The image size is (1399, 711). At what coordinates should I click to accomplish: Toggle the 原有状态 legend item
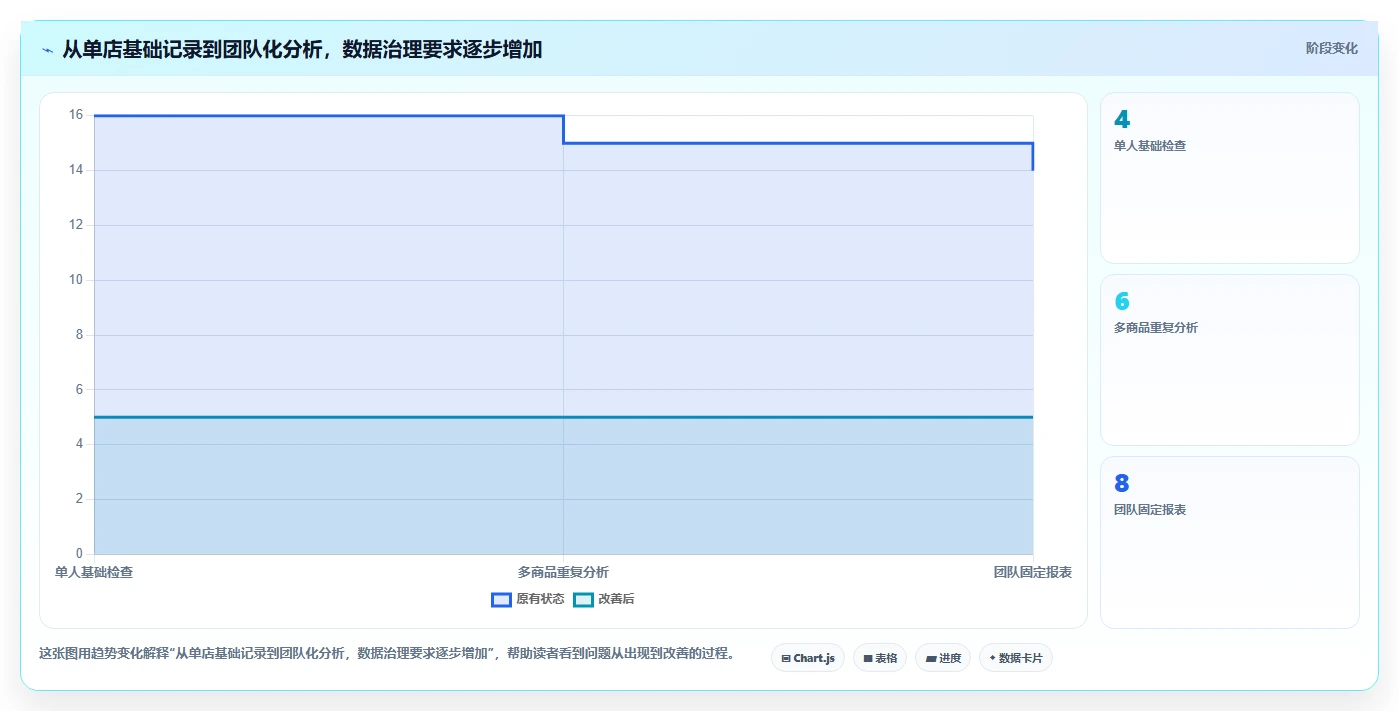coord(528,599)
